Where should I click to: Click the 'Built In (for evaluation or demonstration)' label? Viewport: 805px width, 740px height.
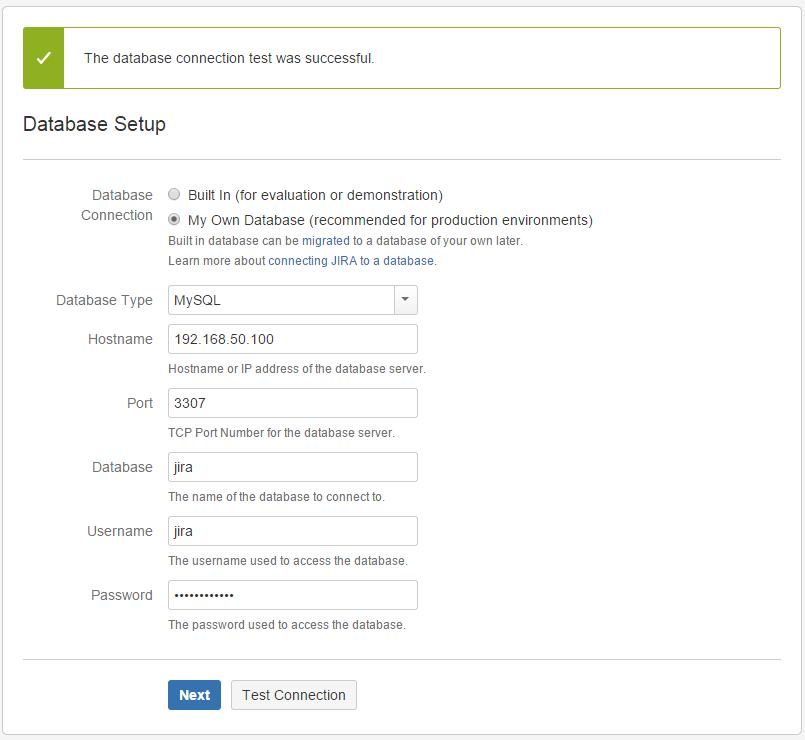click(x=315, y=195)
